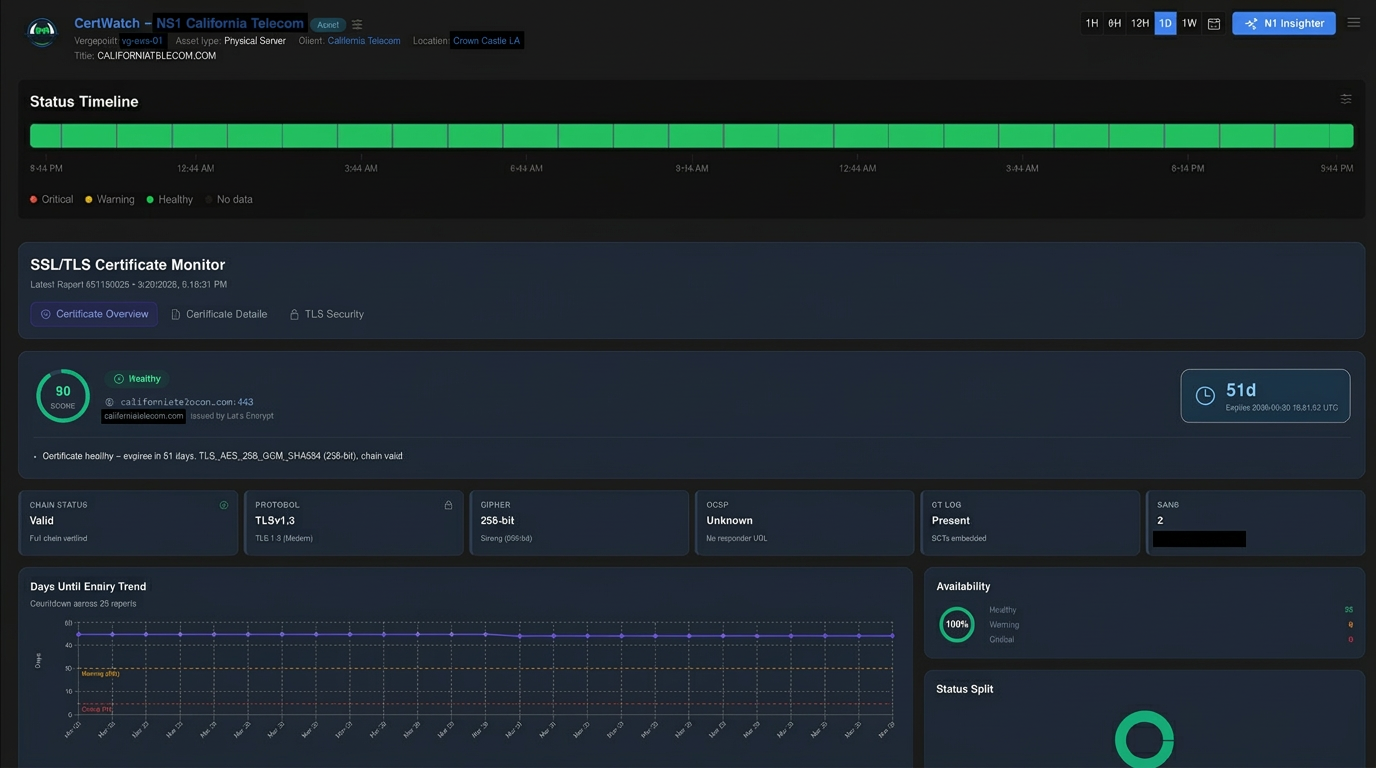The width and height of the screenshot is (1376, 768).
Task: Open the calendar date-range picker icon
Action: pos(1213,22)
